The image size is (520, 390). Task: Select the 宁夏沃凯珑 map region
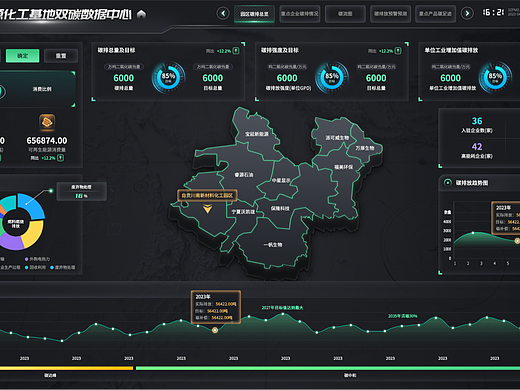(x=243, y=212)
